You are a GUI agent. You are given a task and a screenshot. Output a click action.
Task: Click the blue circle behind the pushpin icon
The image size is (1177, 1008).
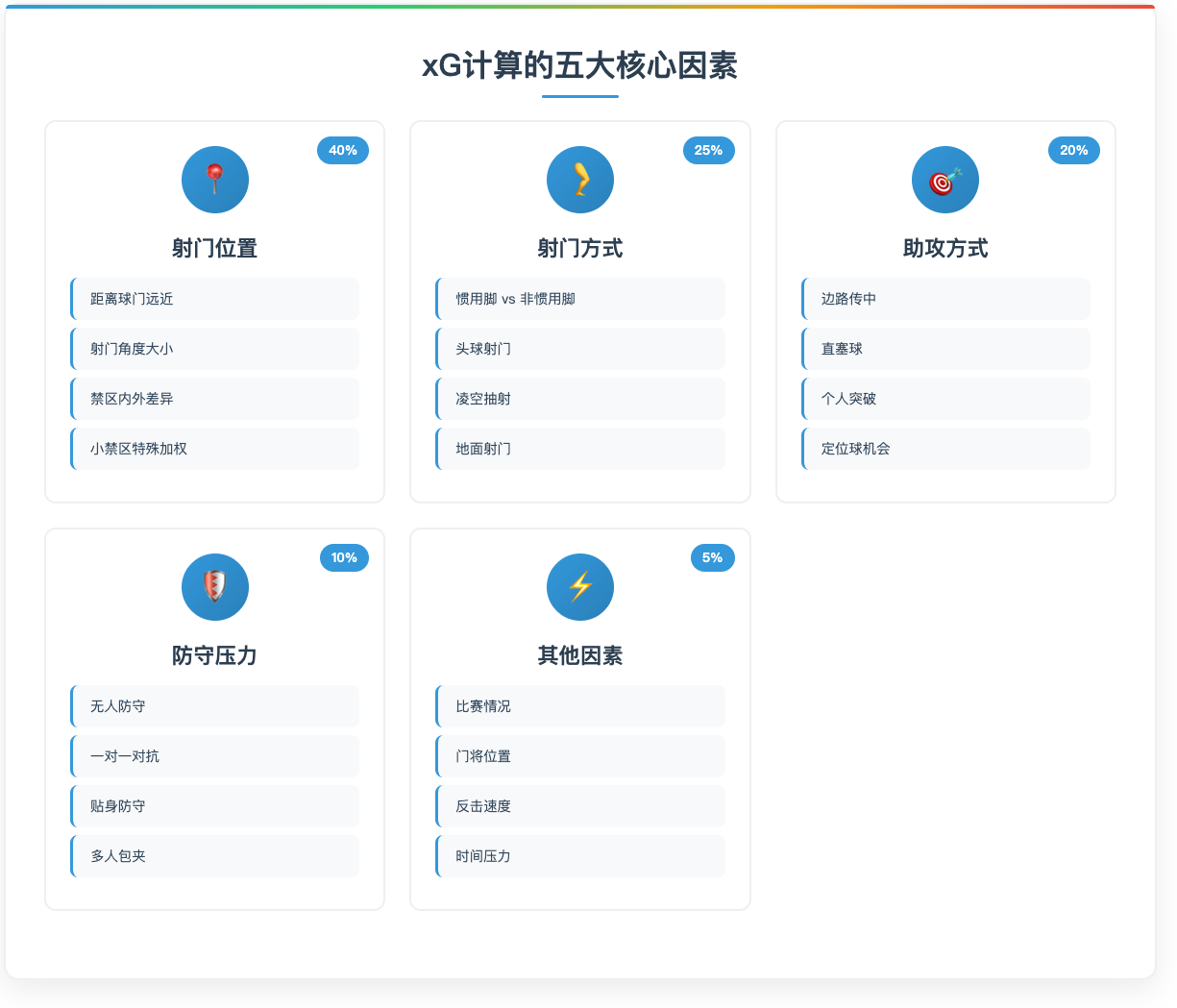pyautogui.click(x=214, y=179)
